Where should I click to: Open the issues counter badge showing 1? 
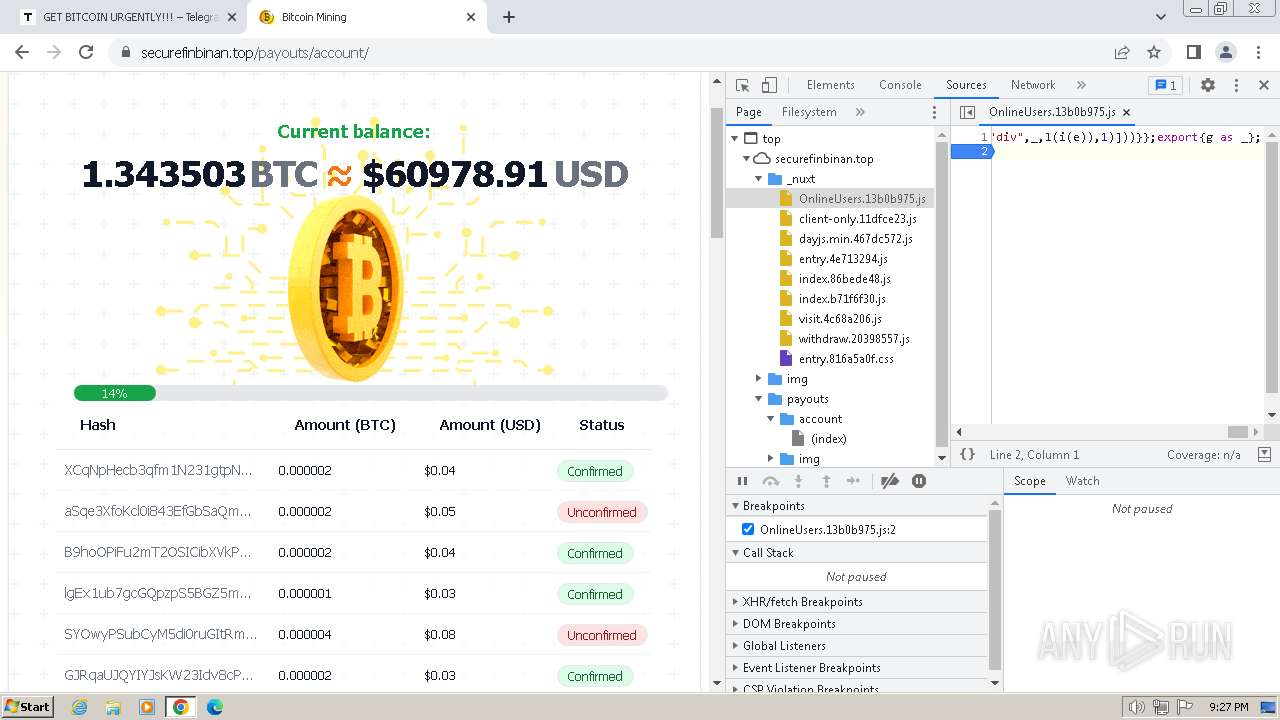(x=1164, y=85)
